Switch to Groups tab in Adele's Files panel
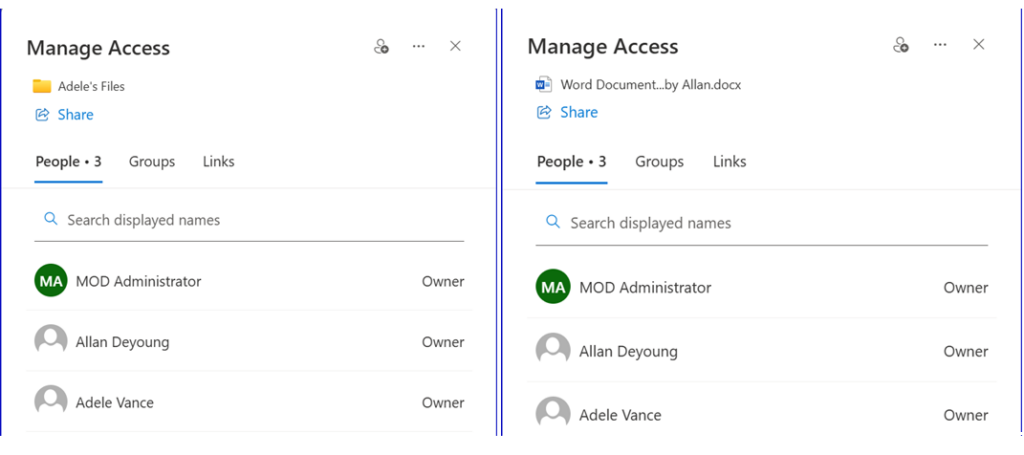The image size is (1024, 455). pos(152,162)
